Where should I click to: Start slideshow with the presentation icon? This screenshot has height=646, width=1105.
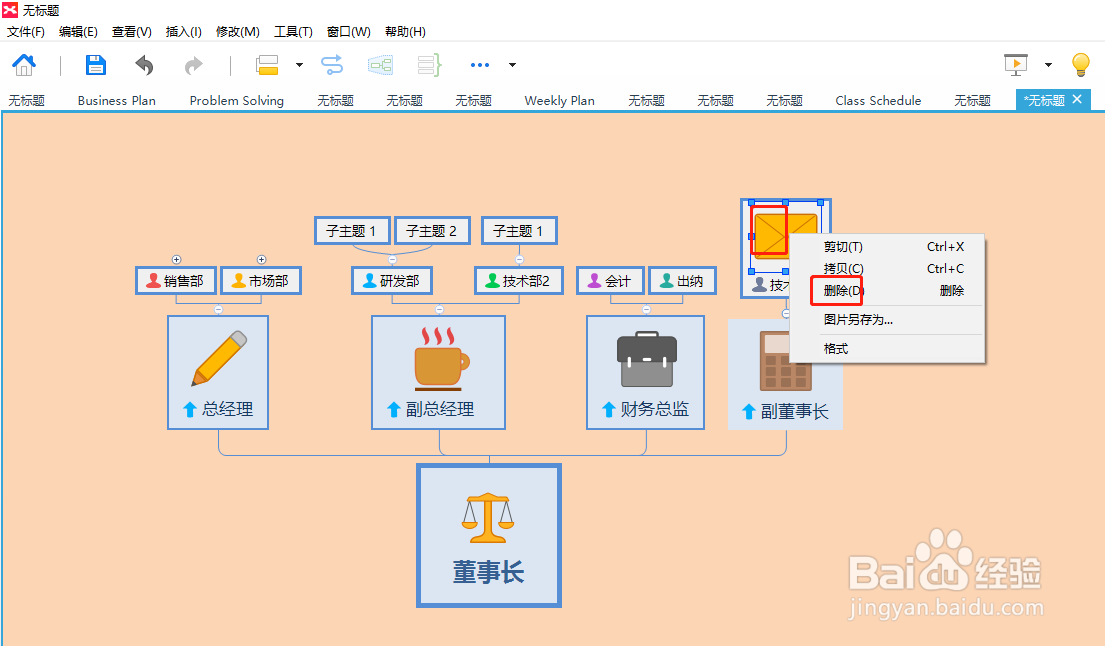click(1016, 64)
